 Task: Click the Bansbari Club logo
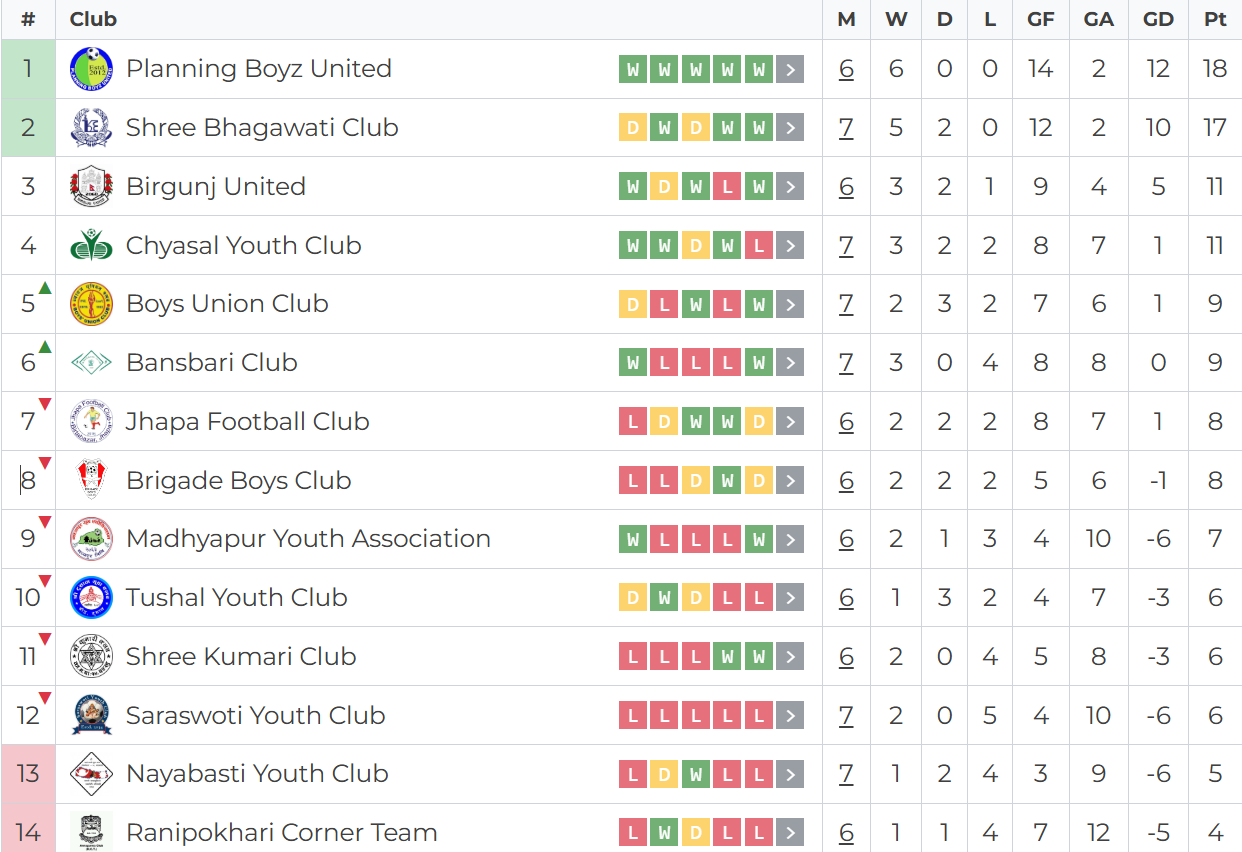tap(91, 363)
